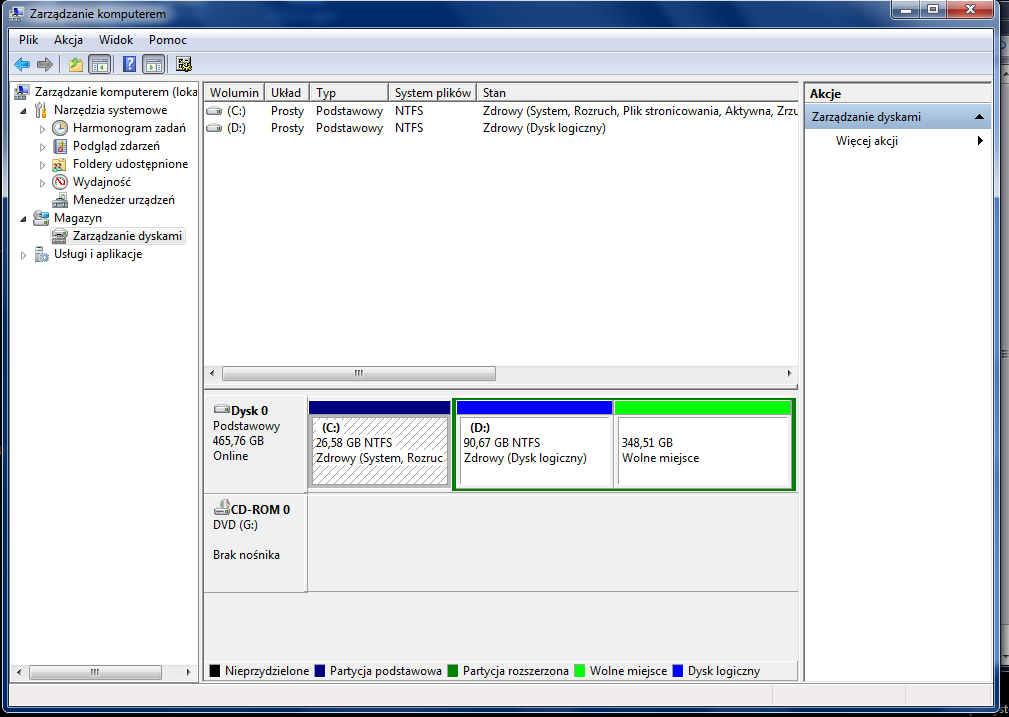
Task: Expand the Podgląd zdarzeń node
Action: [x=42, y=147]
